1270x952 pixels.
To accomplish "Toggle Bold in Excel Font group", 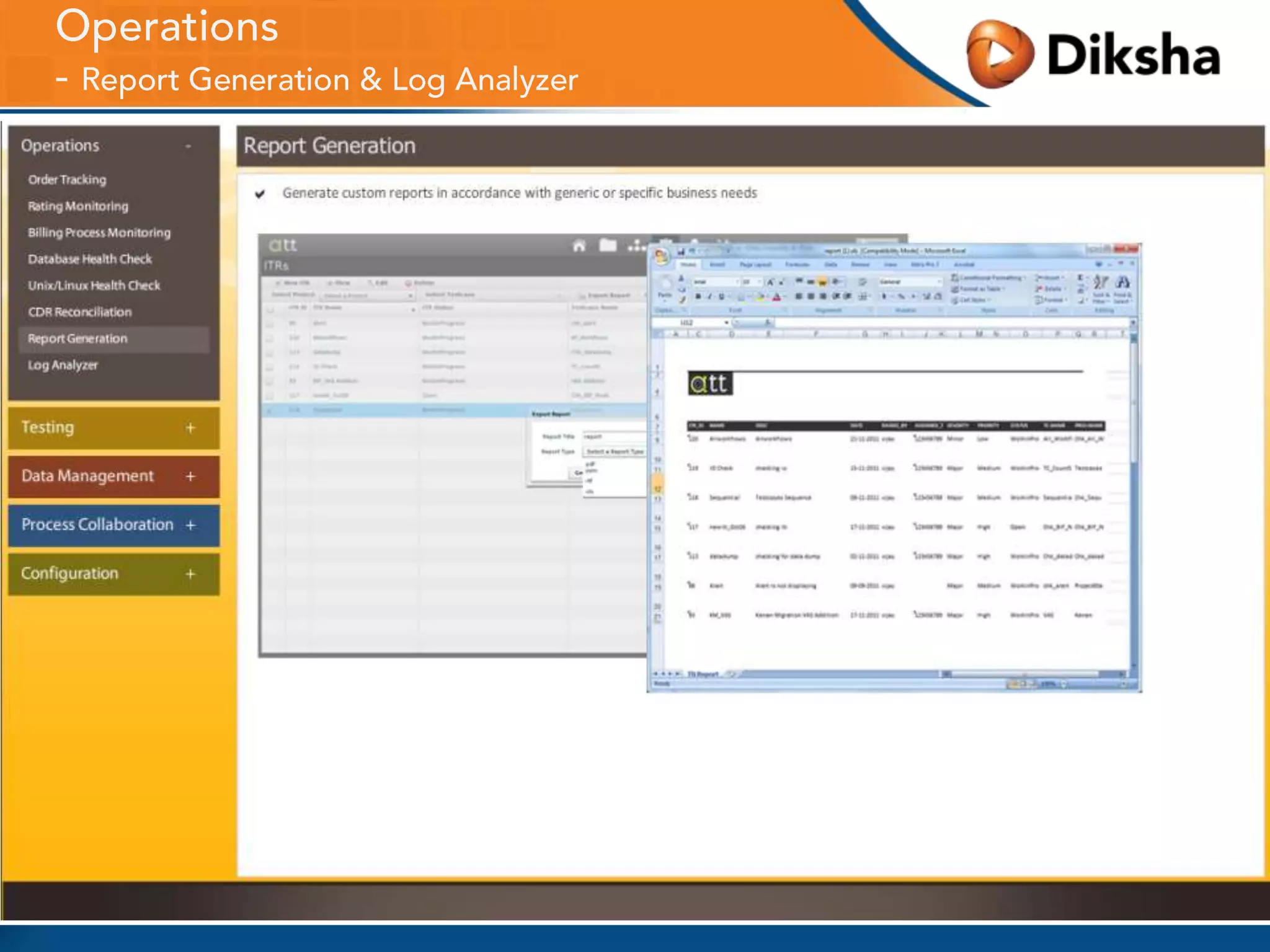I will (698, 296).
